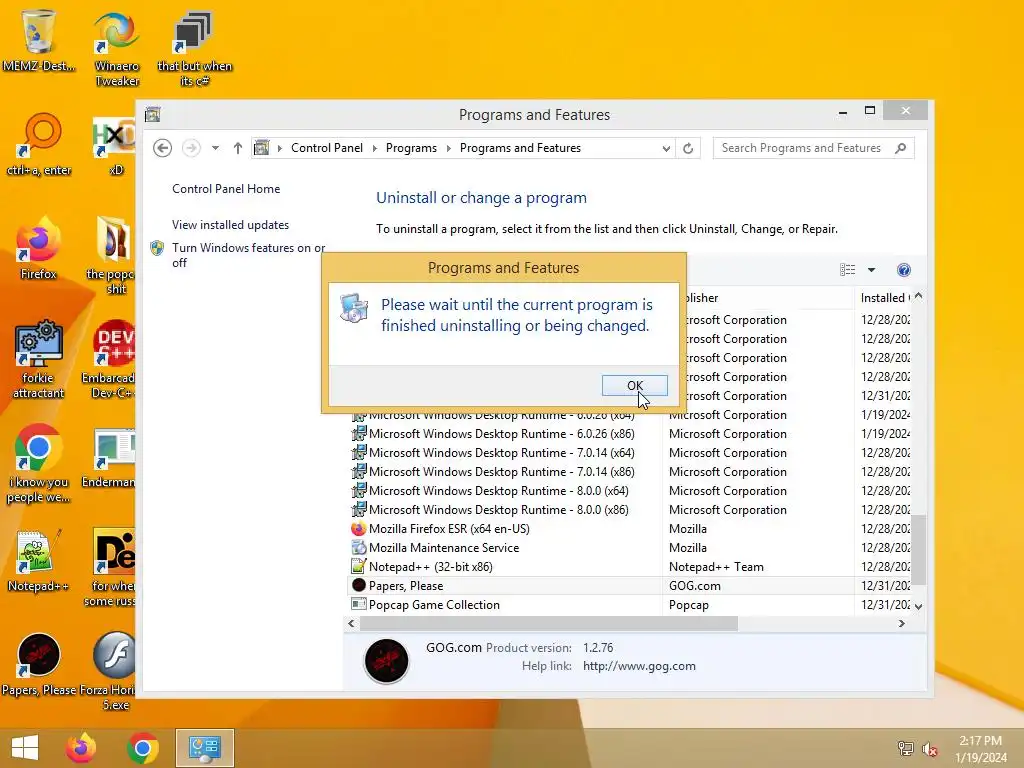The width and height of the screenshot is (1024, 768).
Task: Click the GOG.com publisher cell
Action: coord(695,586)
